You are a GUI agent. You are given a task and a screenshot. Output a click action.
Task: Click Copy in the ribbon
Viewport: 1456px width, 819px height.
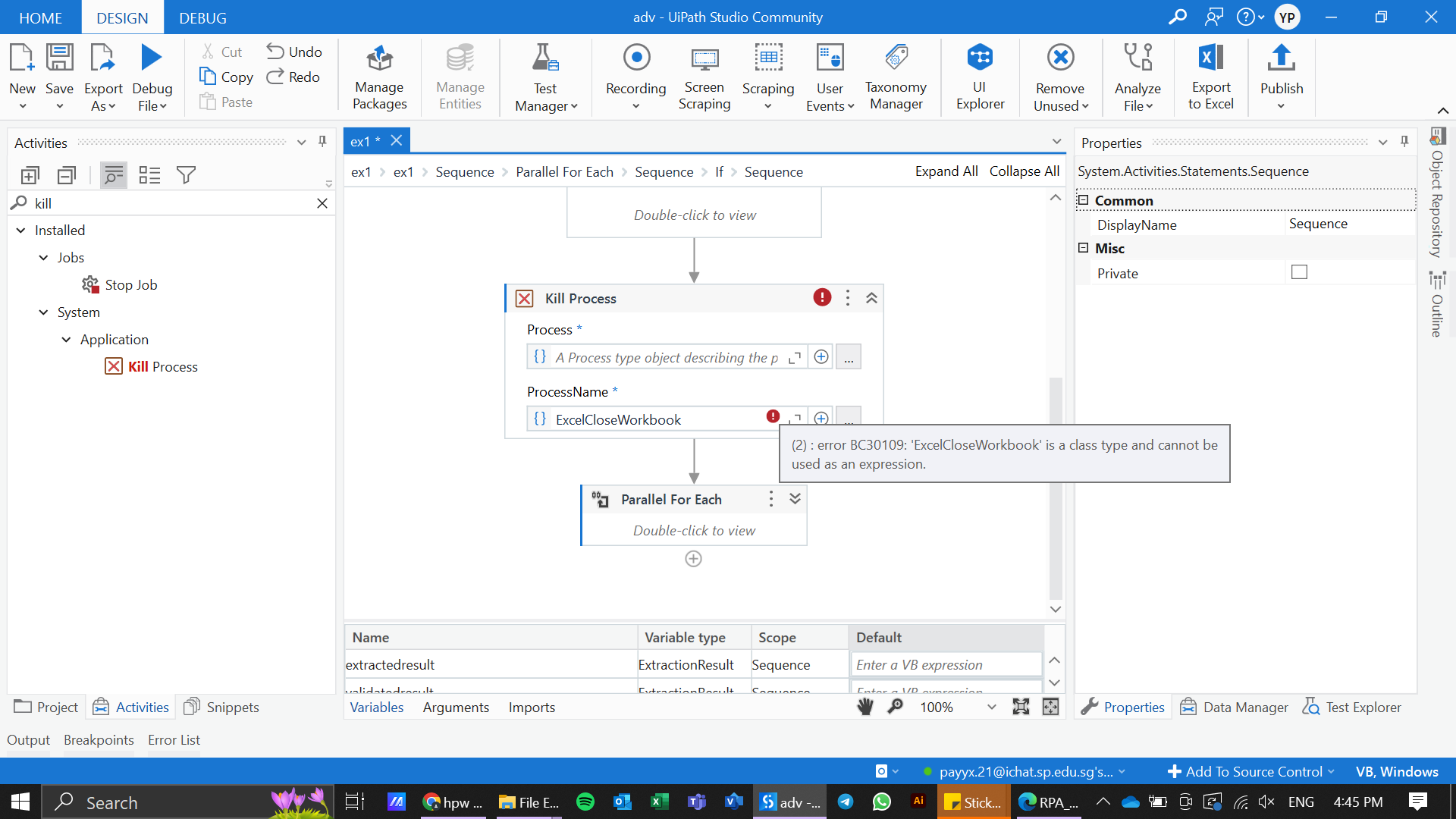[x=226, y=77]
